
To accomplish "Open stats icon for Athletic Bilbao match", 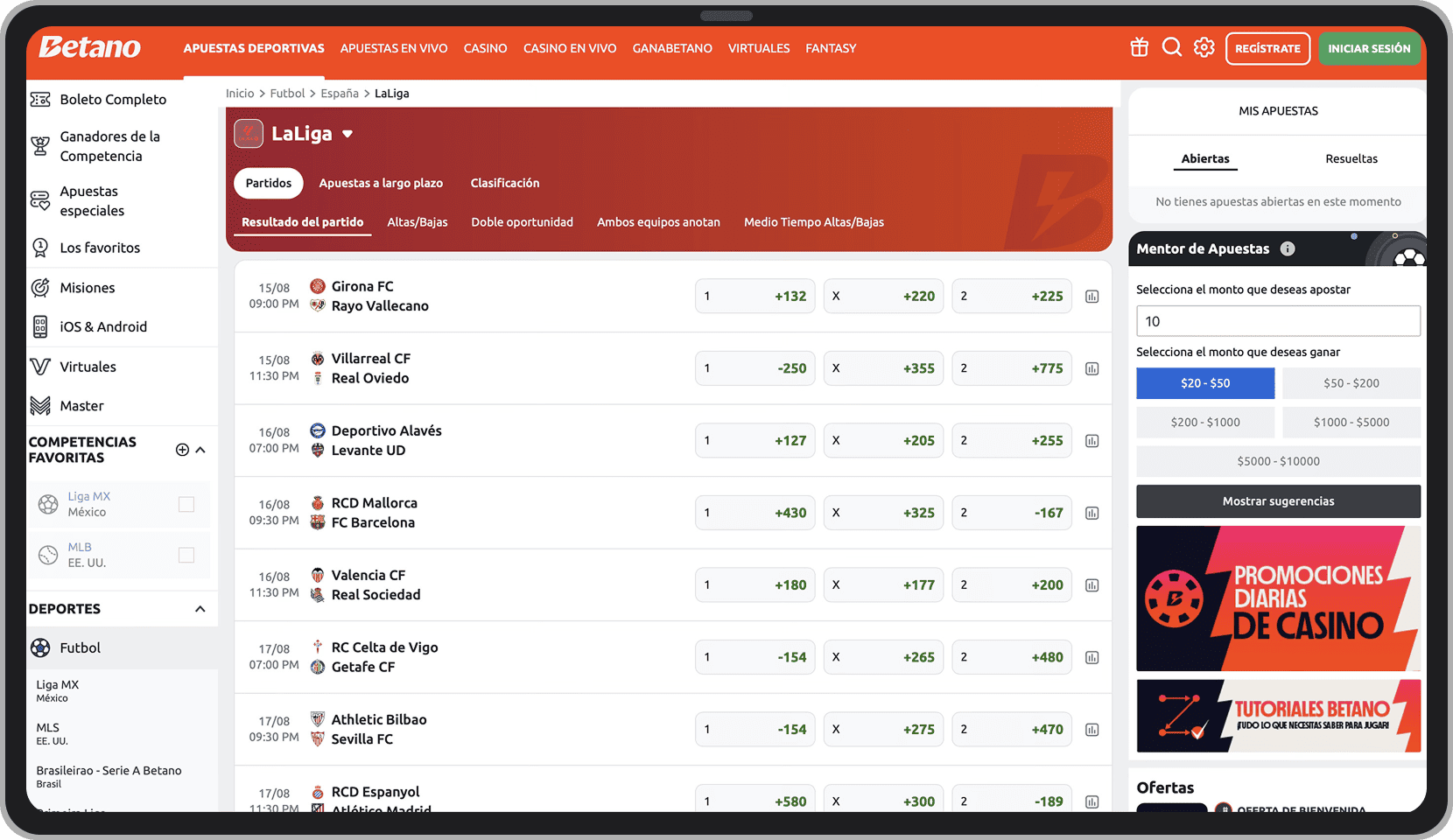I will click(1092, 730).
